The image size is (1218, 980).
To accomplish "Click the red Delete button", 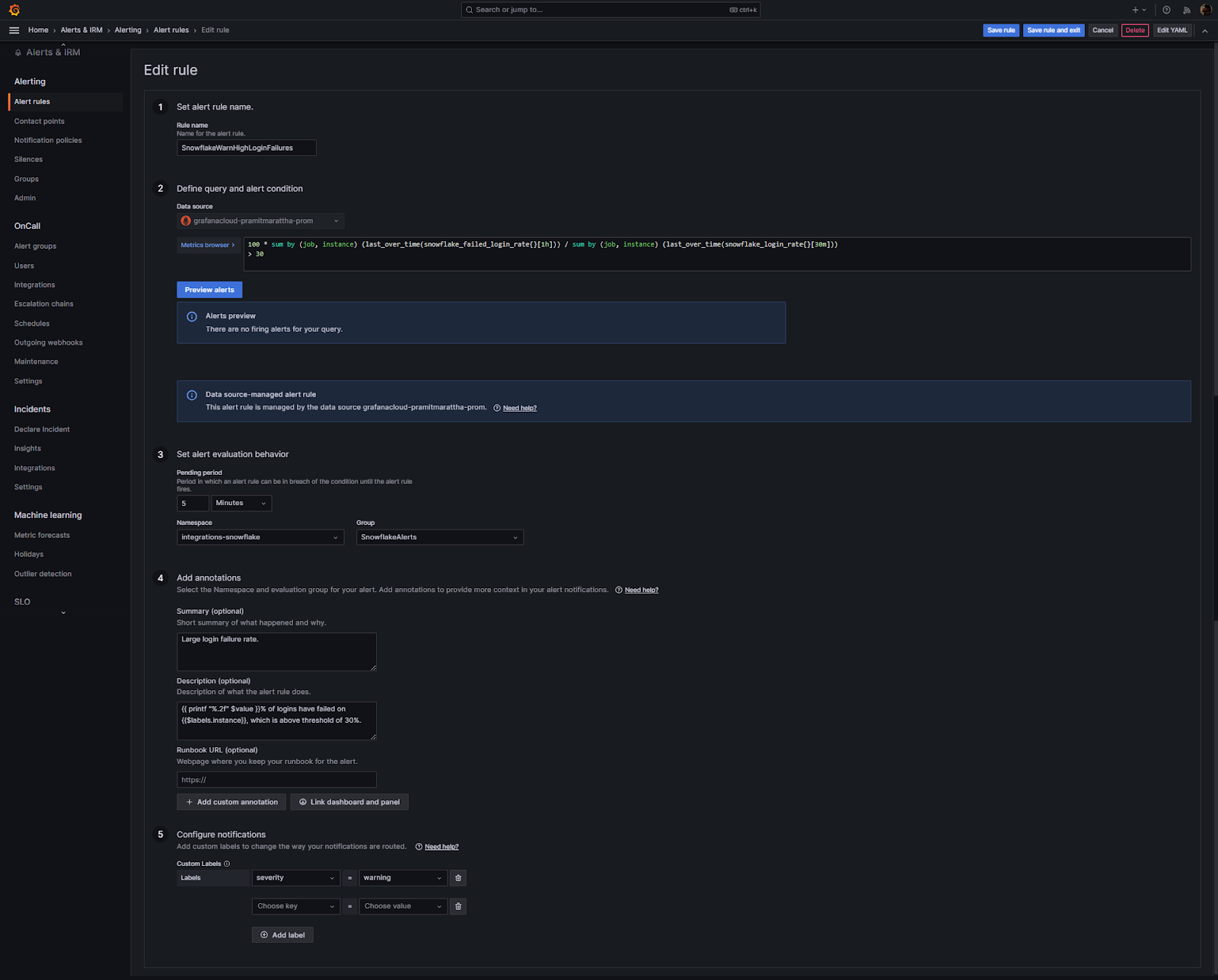I will click(x=1135, y=30).
